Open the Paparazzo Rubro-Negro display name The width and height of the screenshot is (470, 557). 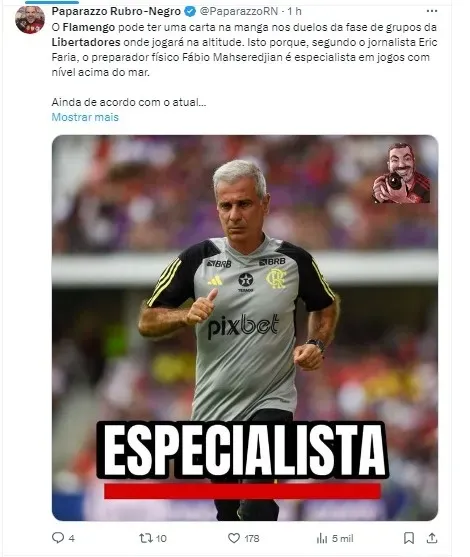click(116, 11)
